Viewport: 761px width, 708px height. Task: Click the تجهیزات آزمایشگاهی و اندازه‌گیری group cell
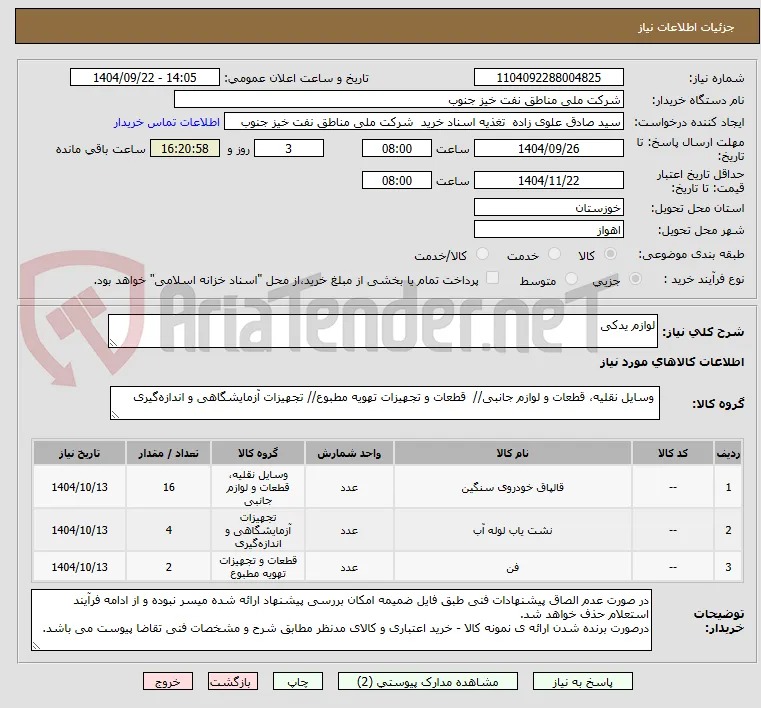[x=258, y=530]
